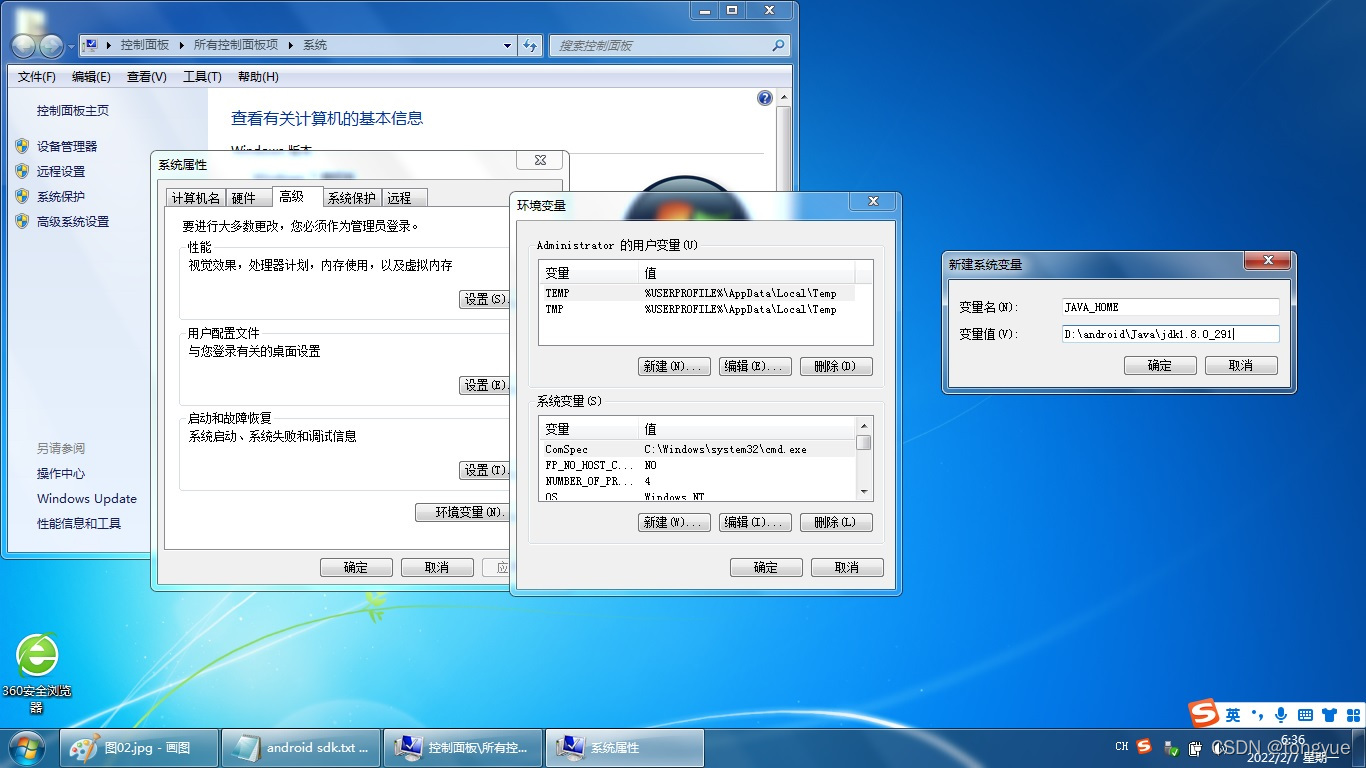Open 查看(V) menu
1366x768 pixels.
(x=146, y=77)
